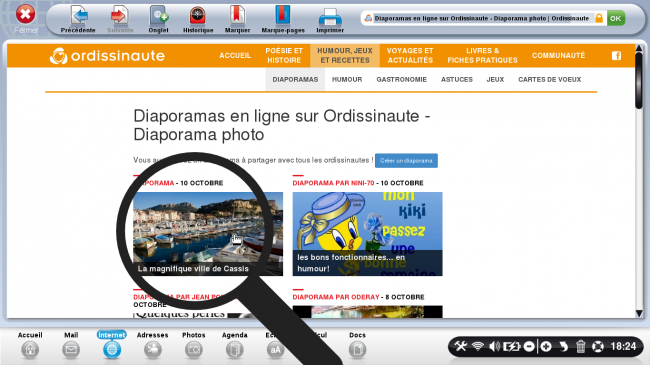Click the Suivante forward arrow
This screenshot has width=650, height=365.
click(120, 19)
